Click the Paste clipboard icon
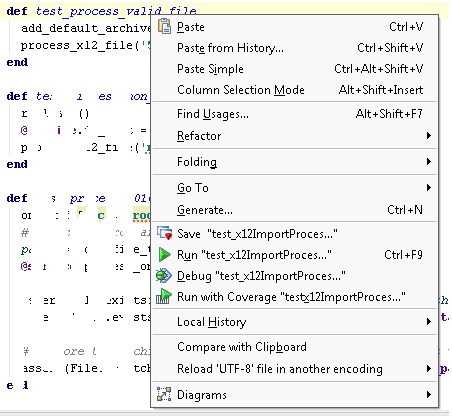 [x=164, y=26]
